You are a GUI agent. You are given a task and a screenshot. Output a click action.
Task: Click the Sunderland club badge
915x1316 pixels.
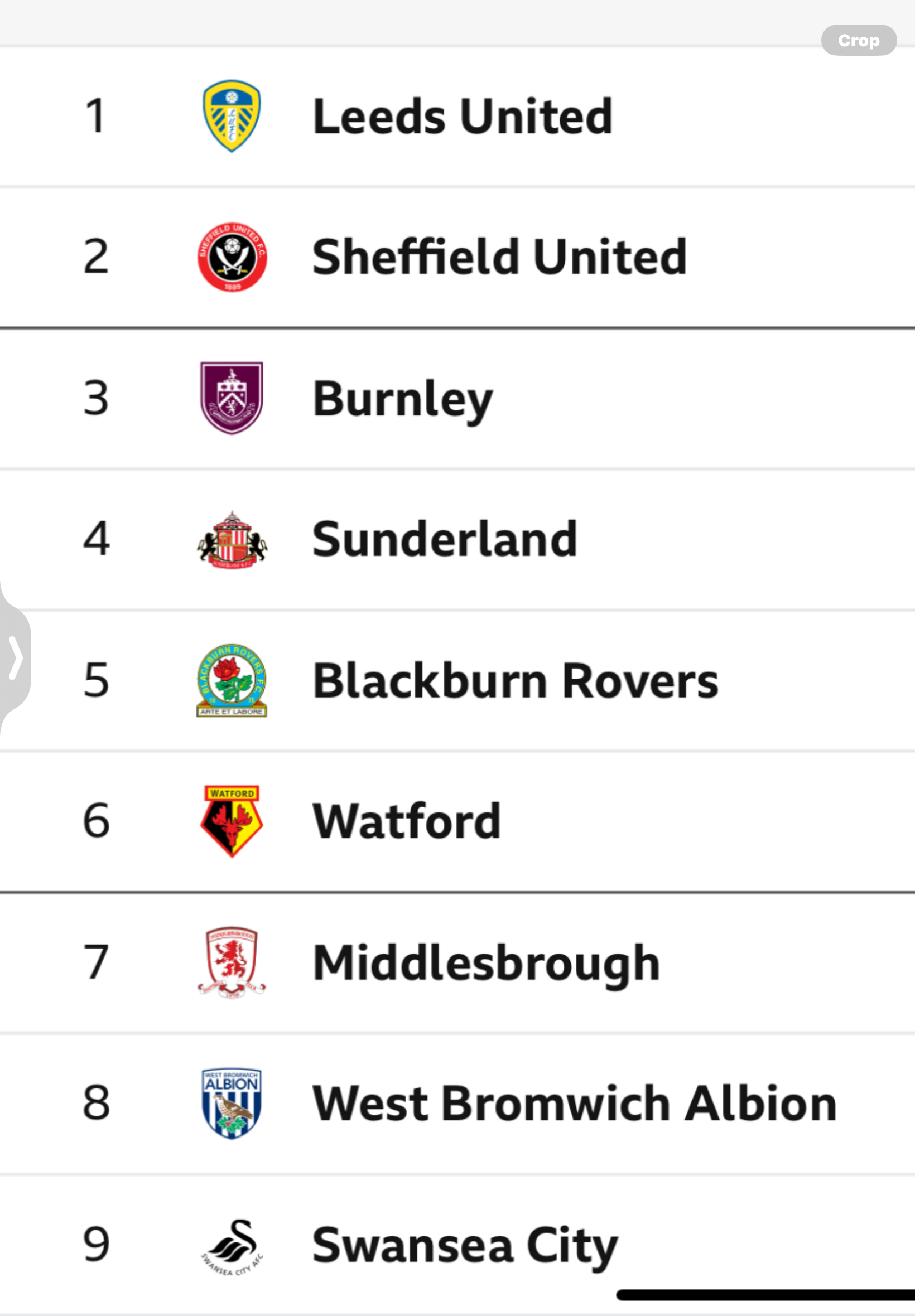tap(232, 539)
